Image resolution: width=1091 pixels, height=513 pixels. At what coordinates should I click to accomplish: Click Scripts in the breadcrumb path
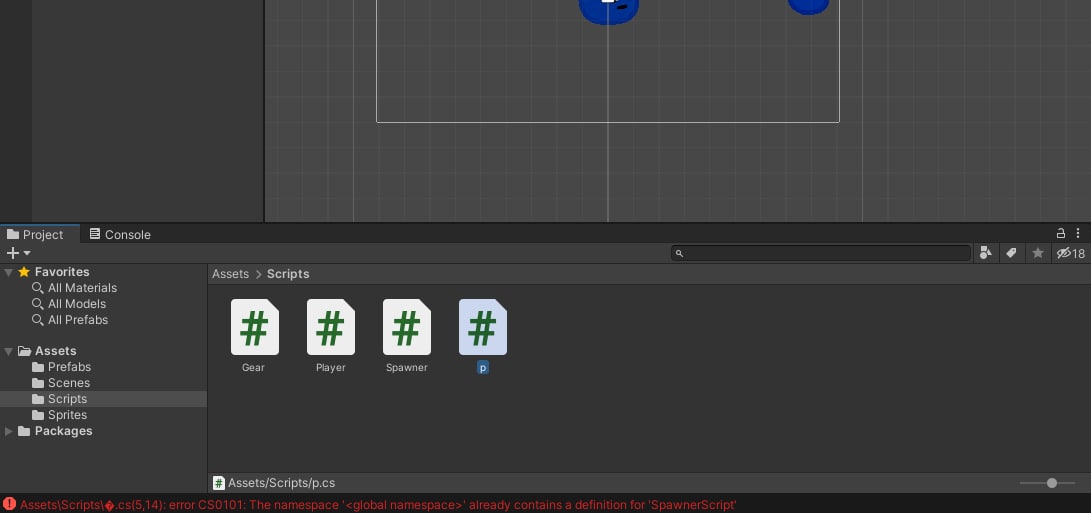[288, 274]
